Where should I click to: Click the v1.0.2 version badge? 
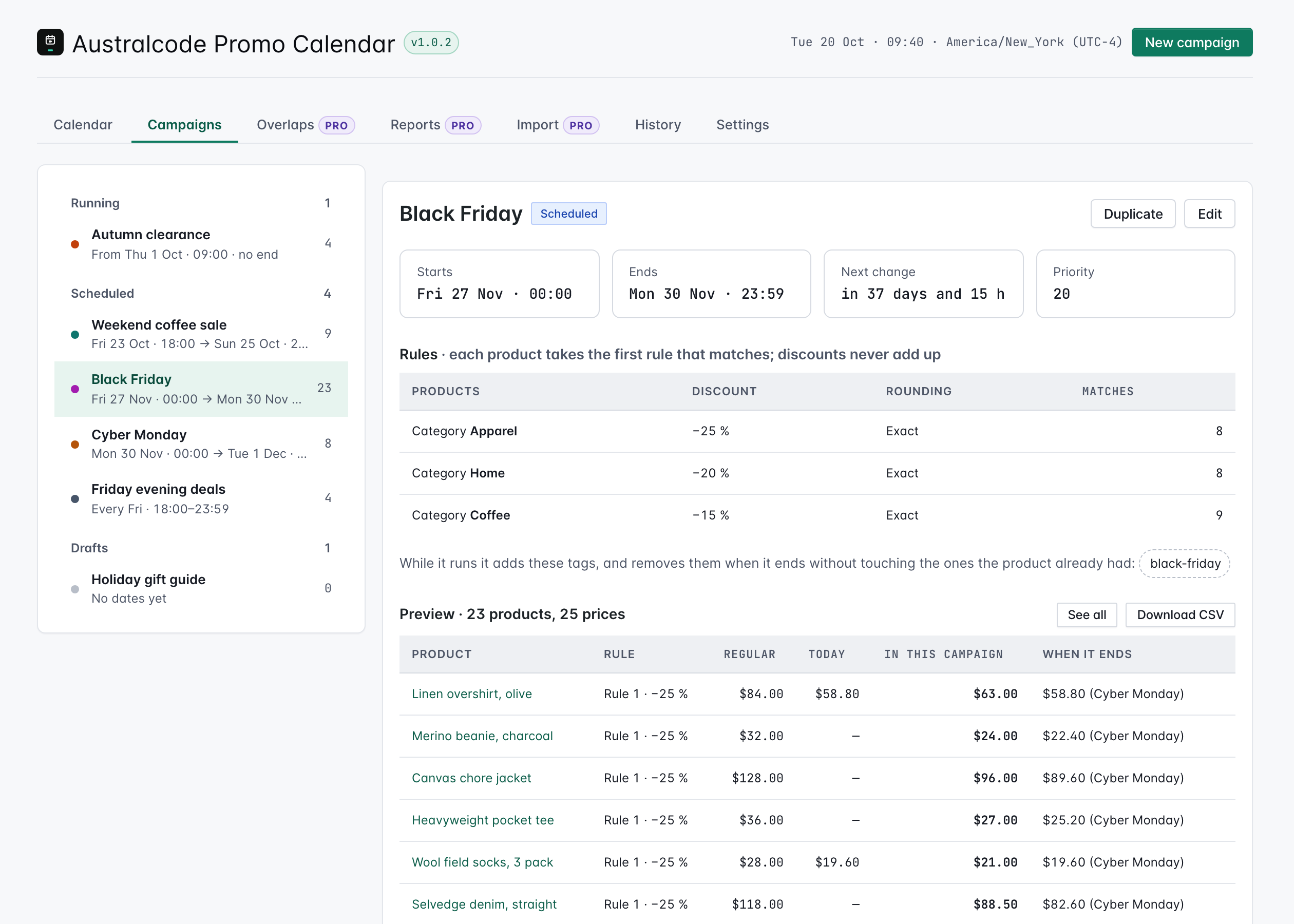coord(431,43)
